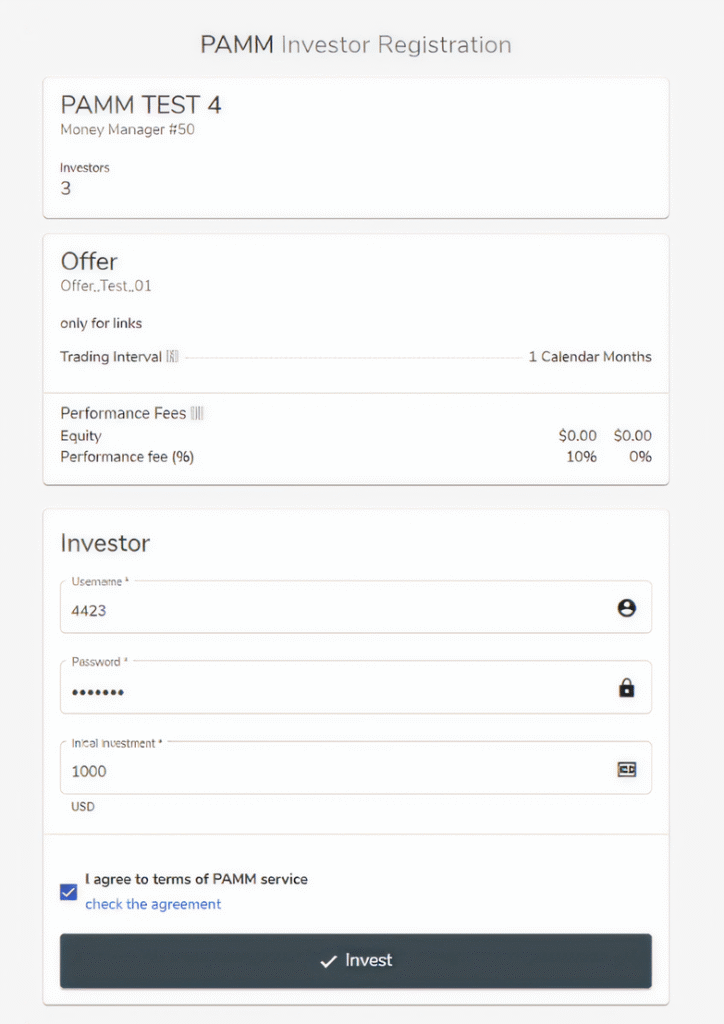Click the Investors count value 3

point(66,188)
